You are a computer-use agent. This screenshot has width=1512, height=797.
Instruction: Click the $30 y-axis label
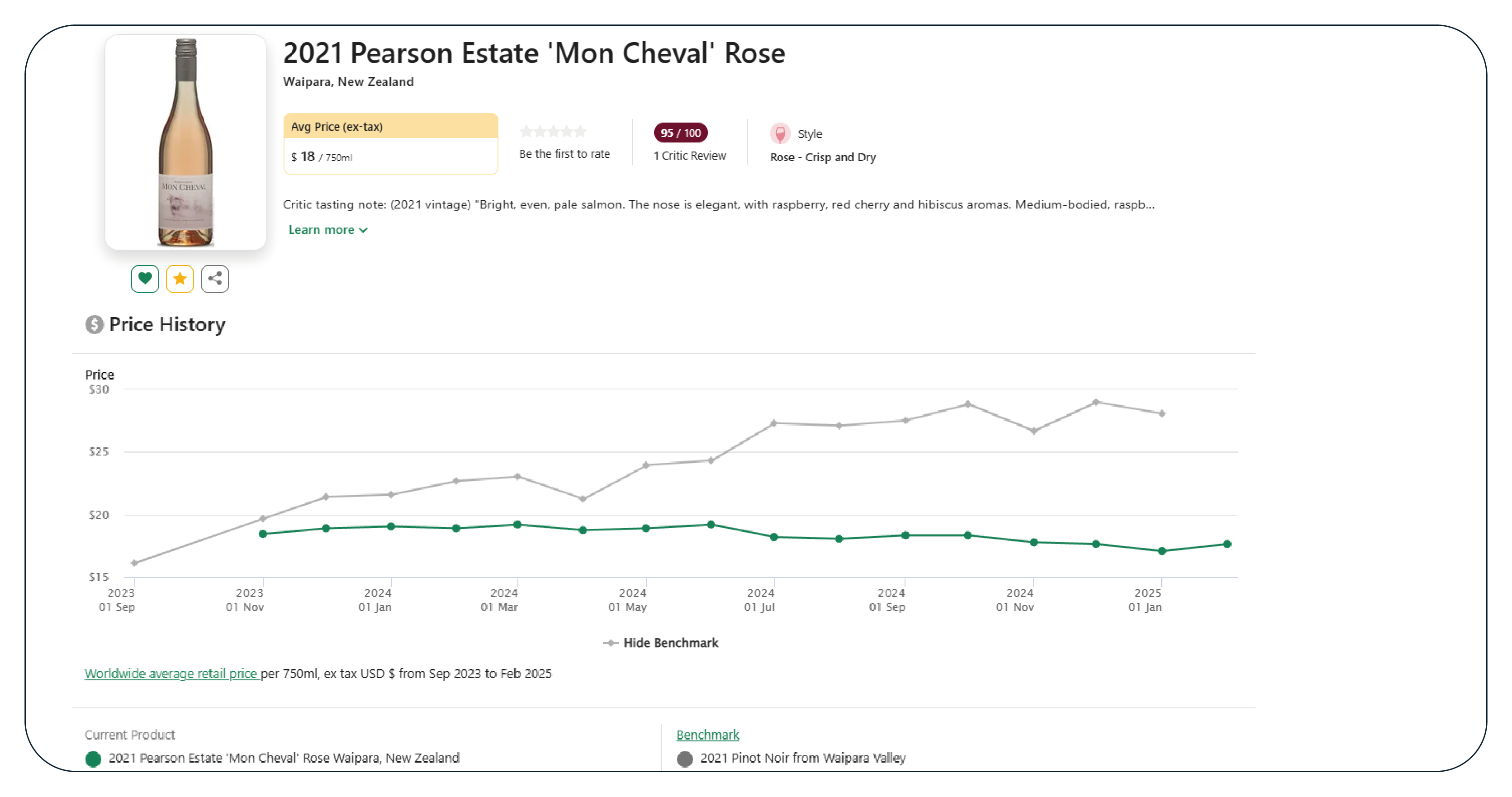tap(99, 390)
